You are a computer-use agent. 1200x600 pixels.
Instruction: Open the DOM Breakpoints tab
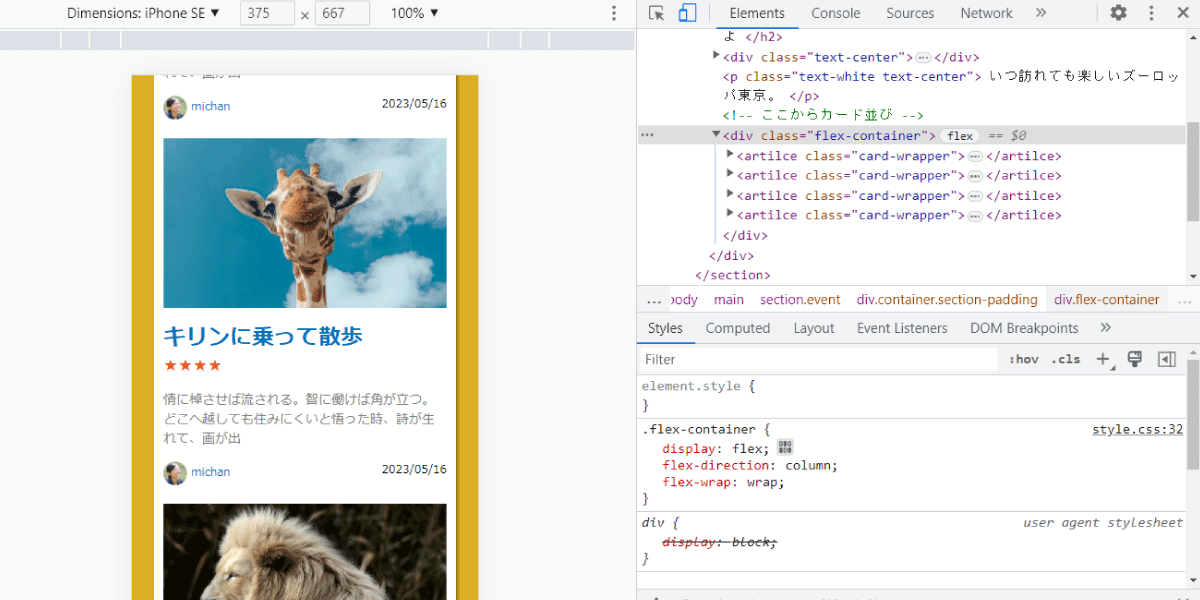(1024, 328)
